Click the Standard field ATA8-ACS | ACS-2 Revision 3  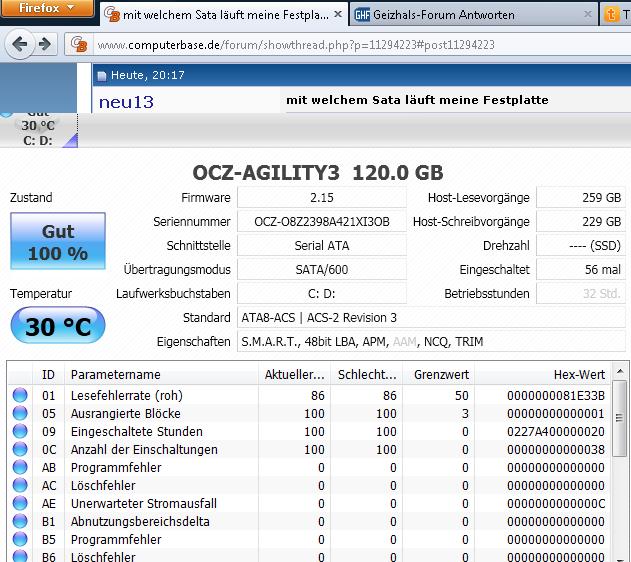[431, 317]
